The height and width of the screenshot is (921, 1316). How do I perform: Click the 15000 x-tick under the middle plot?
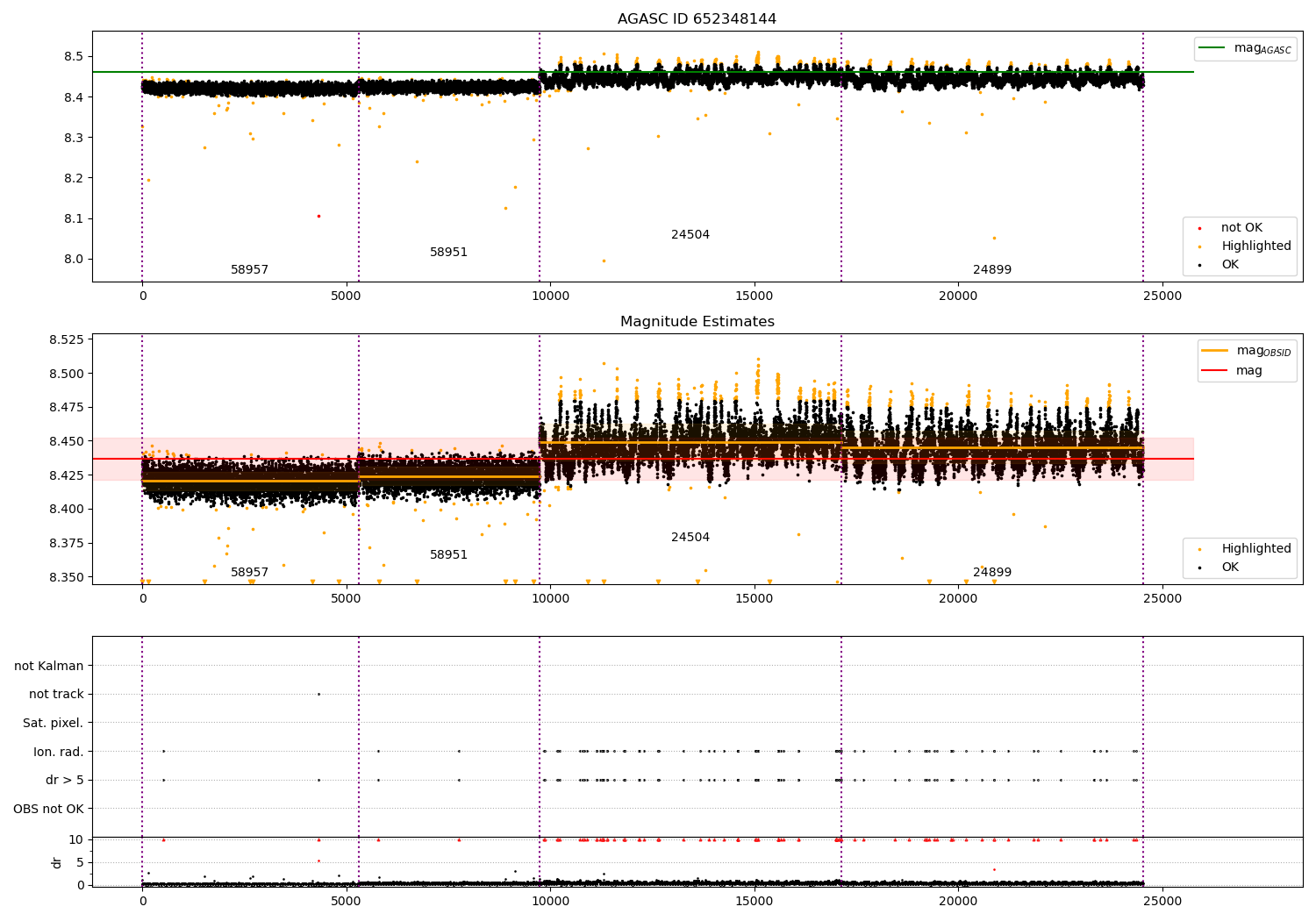point(755,598)
